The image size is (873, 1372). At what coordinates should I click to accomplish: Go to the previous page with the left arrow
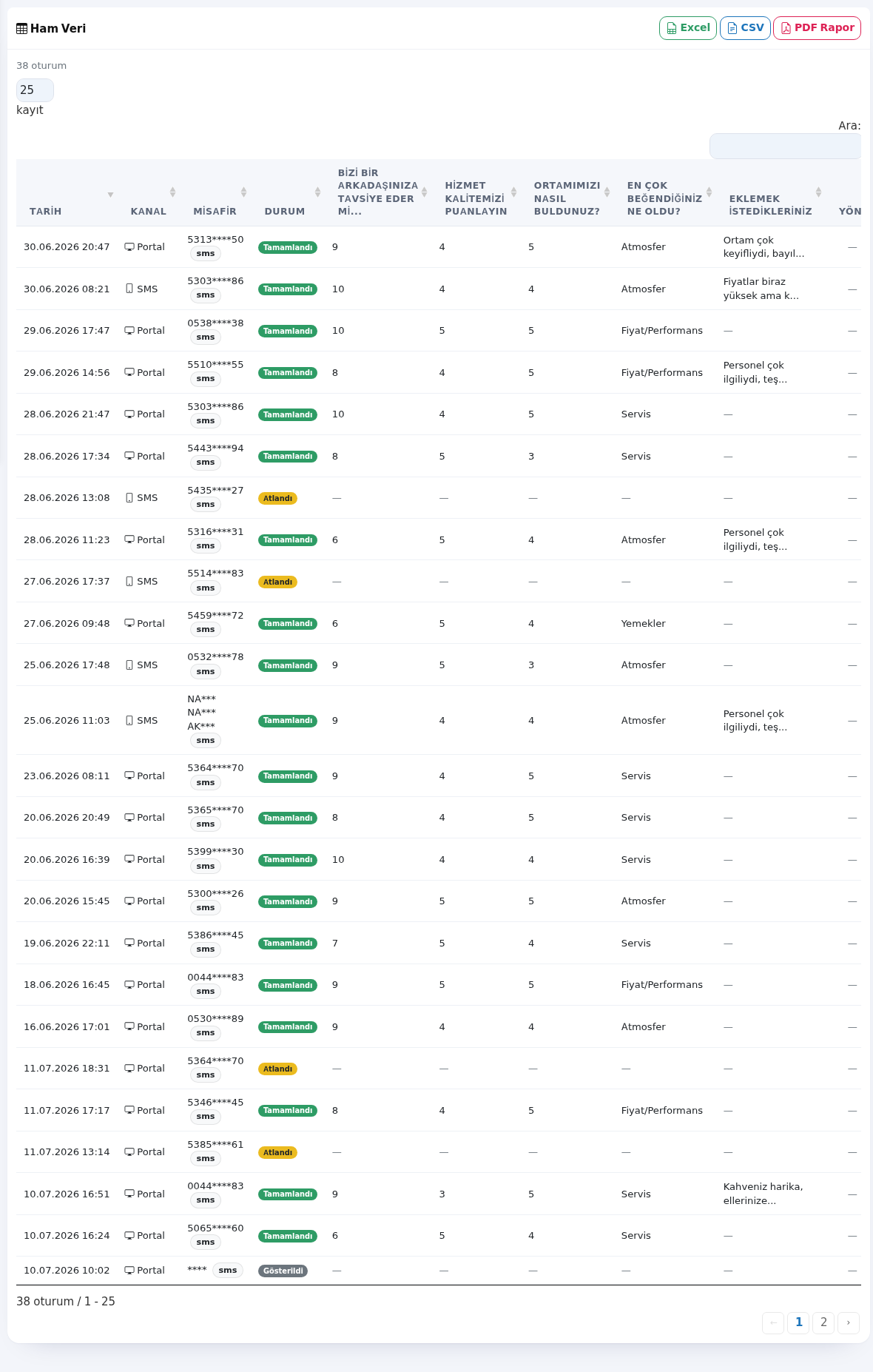coord(773,1322)
